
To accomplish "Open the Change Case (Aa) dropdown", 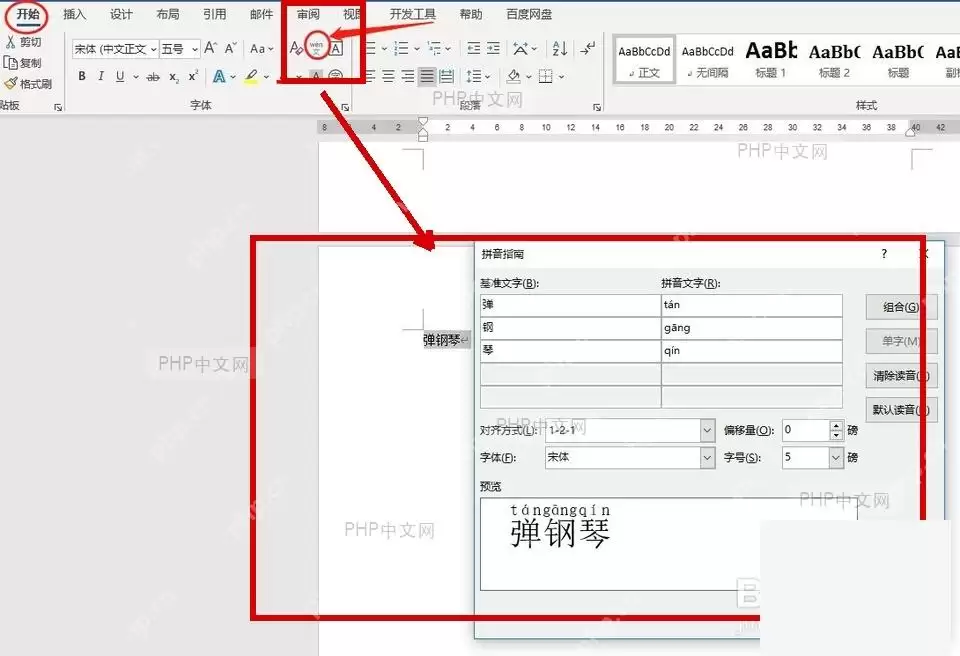I will tap(262, 48).
